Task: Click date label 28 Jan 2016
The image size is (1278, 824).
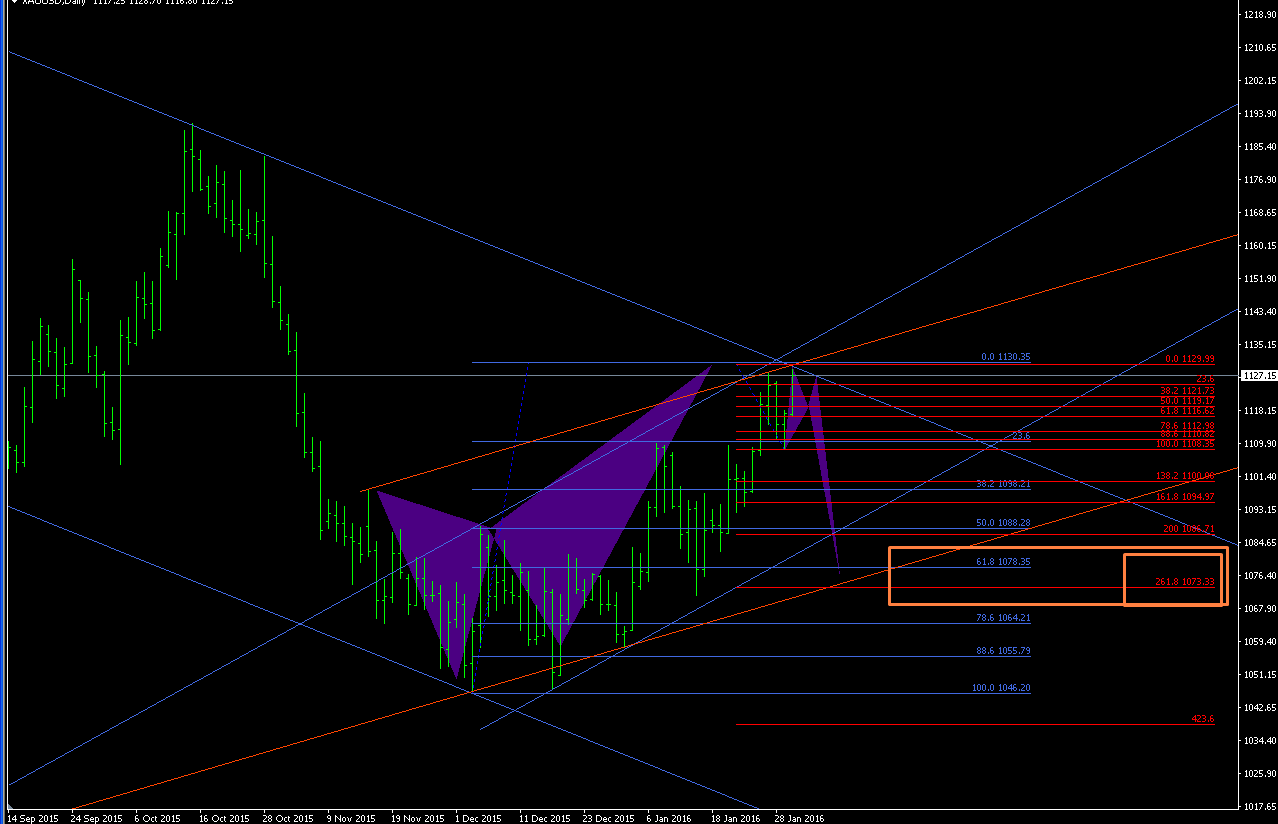Action: (800, 818)
